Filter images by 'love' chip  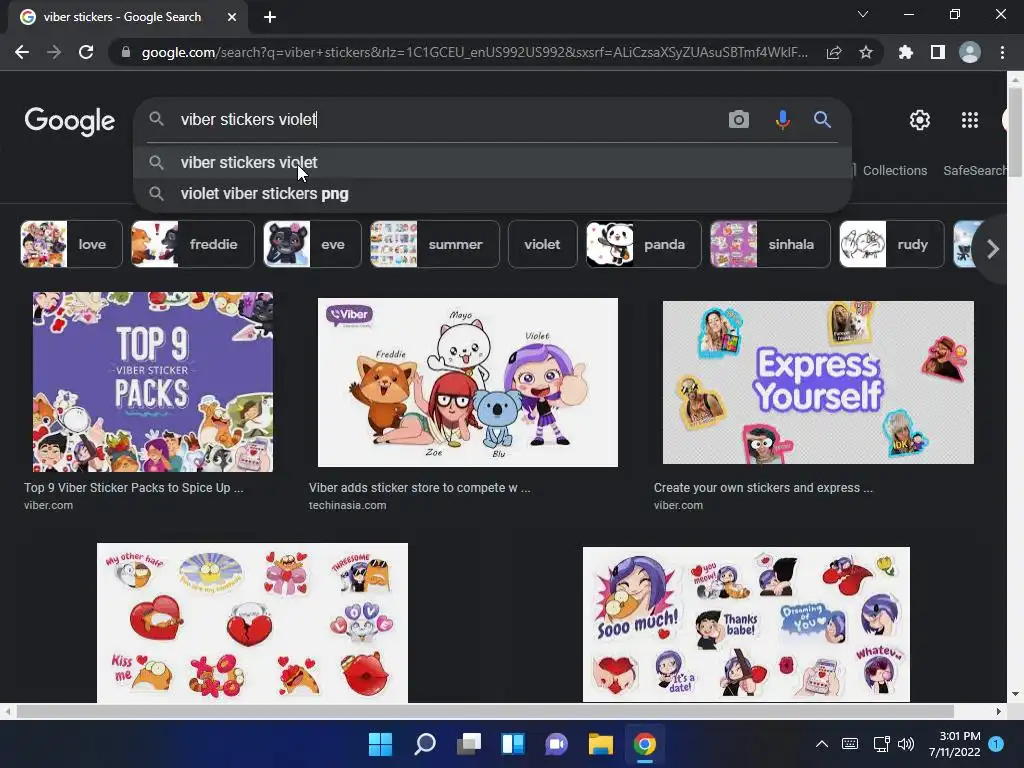71,244
